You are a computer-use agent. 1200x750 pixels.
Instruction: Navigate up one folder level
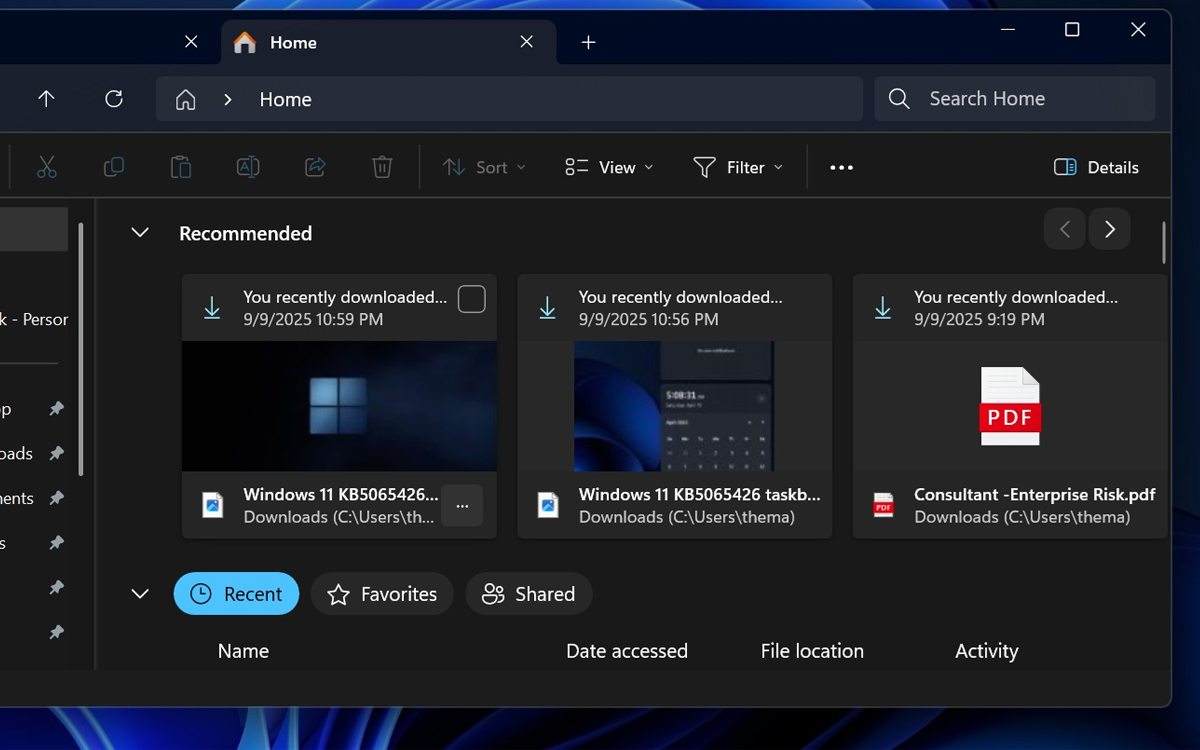point(46,99)
